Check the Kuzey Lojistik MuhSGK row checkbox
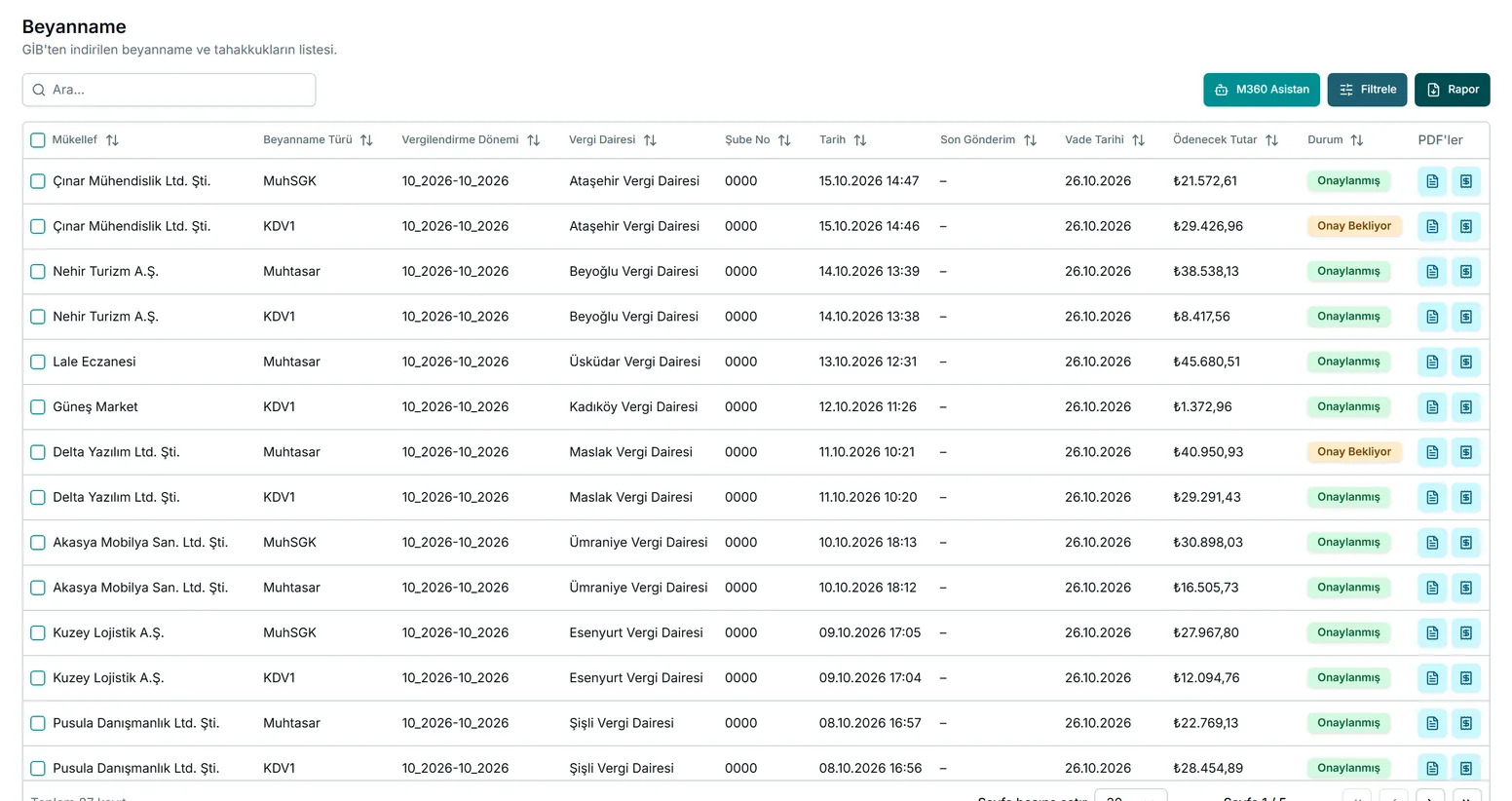Screen dimensions: 1512x801 pos(38,633)
